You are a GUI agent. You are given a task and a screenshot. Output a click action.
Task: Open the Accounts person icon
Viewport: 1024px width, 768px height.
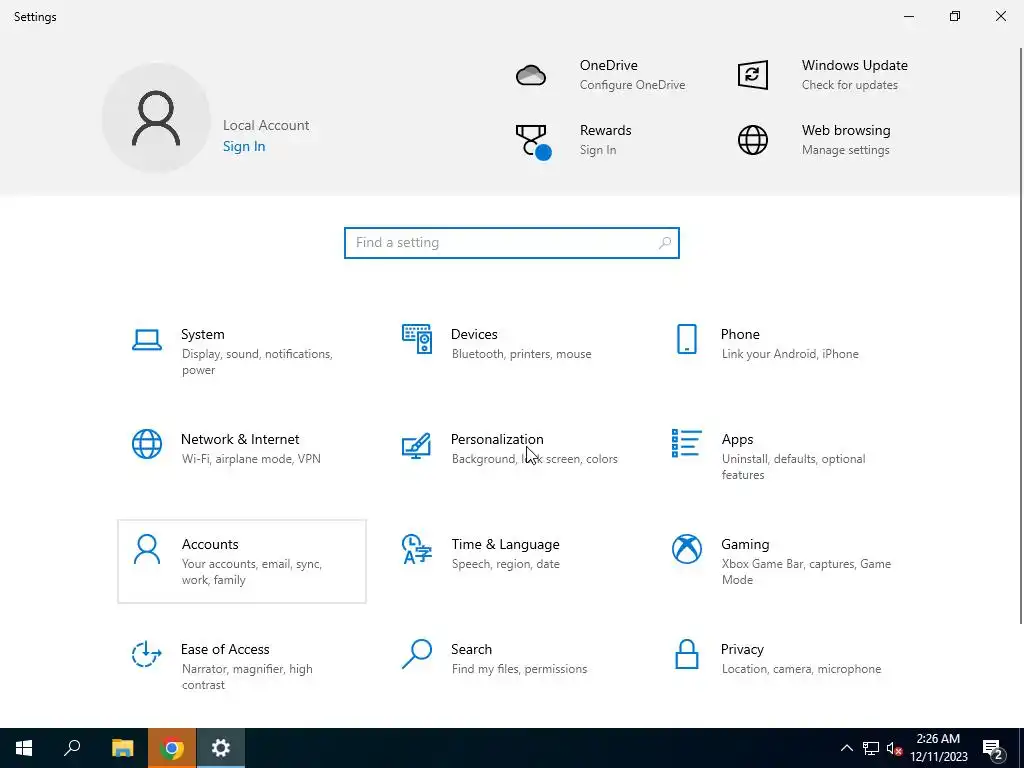147,549
